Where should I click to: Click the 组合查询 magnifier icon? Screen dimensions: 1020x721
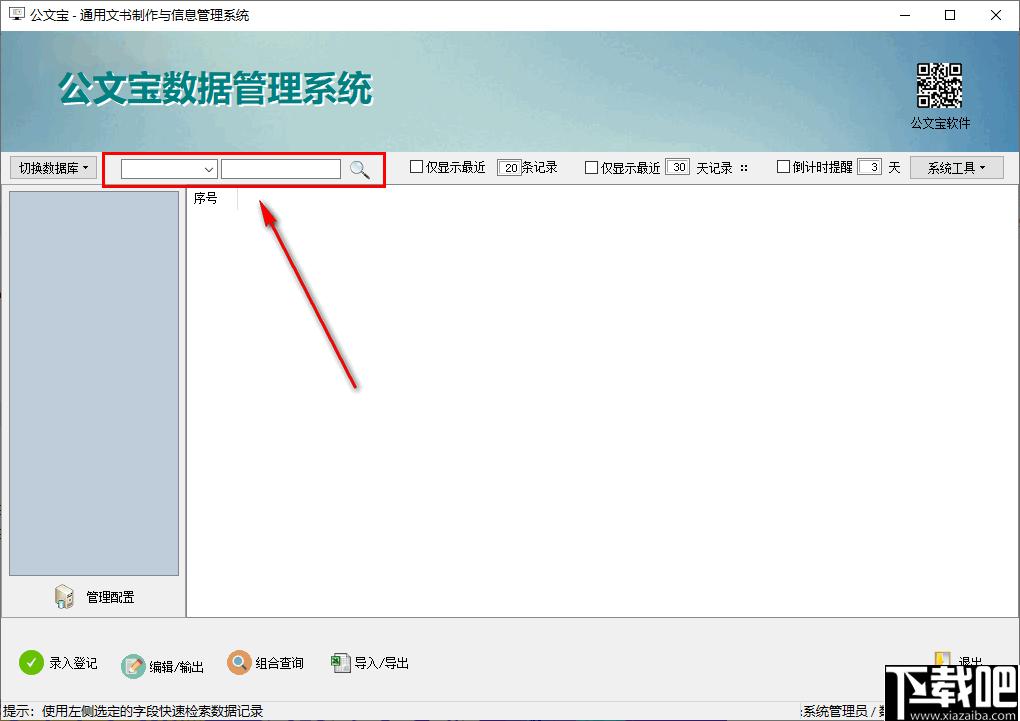coord(239,662)
